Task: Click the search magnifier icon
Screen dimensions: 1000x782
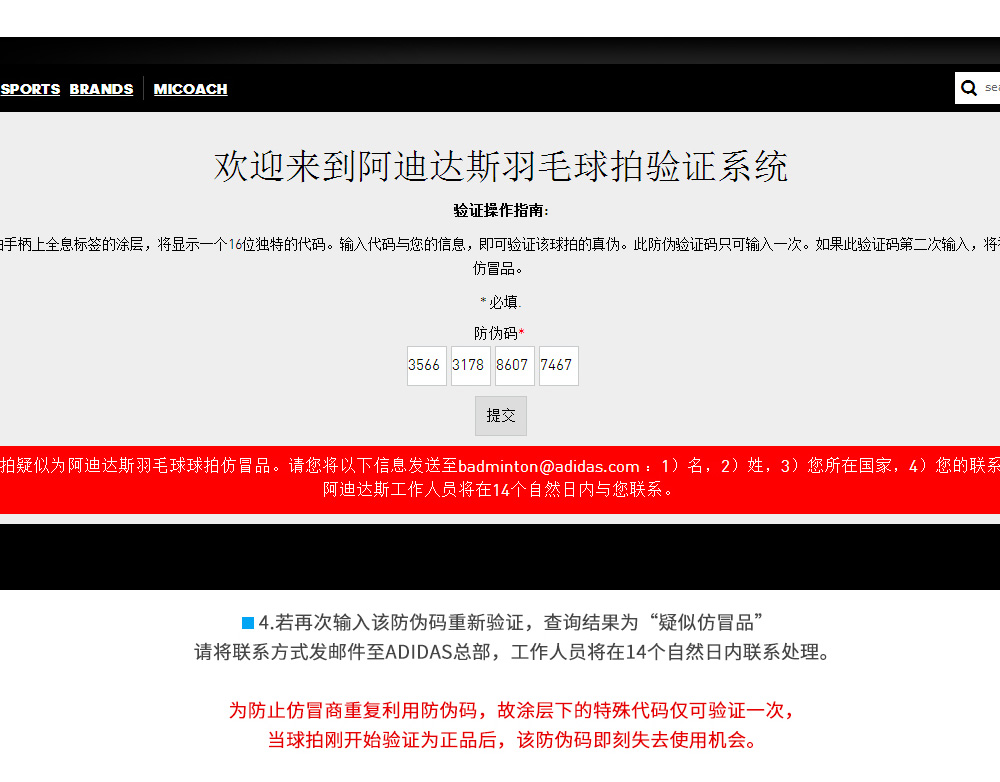Action: point(969,88)
